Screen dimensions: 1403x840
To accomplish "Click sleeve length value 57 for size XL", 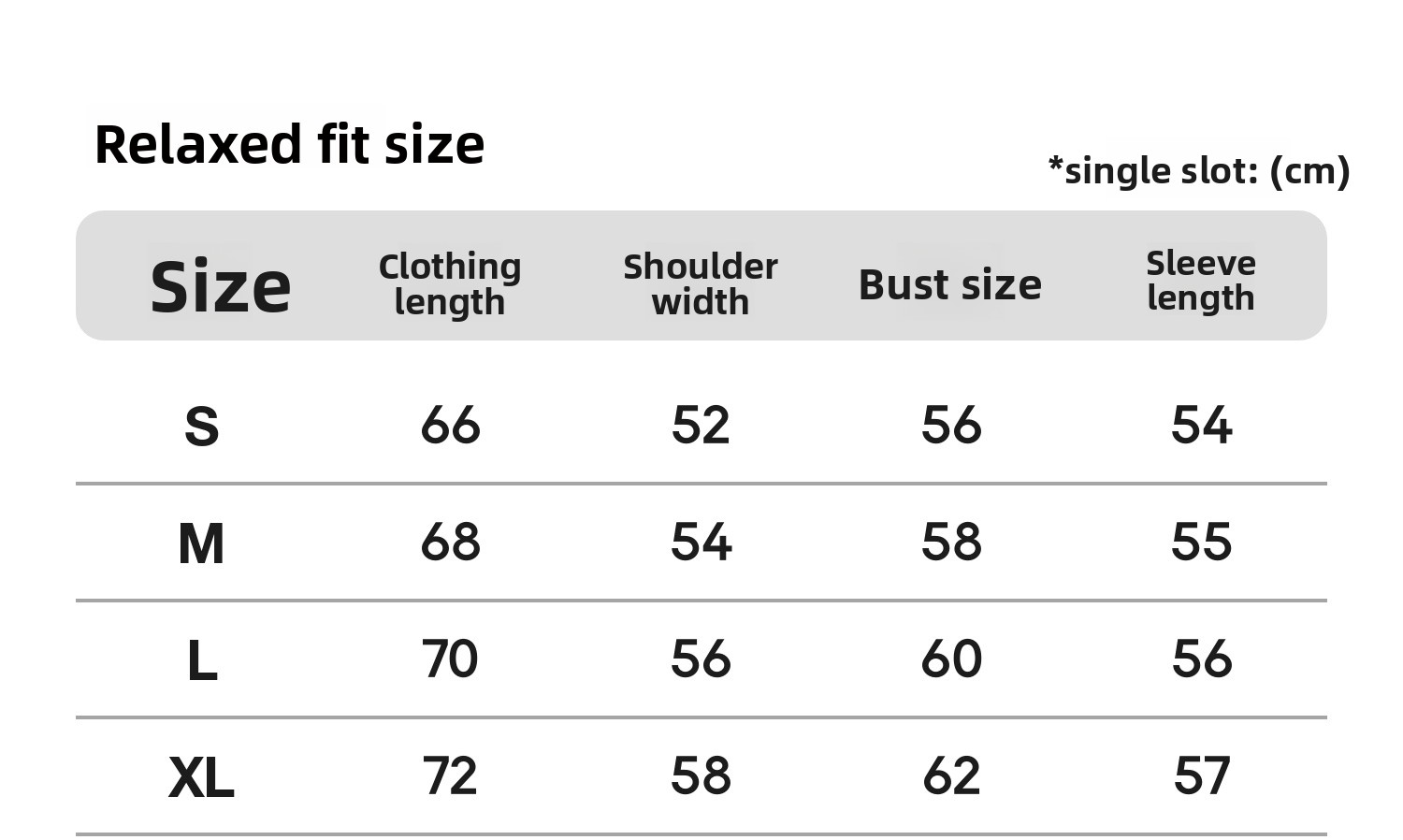I will pos(1202,776).
